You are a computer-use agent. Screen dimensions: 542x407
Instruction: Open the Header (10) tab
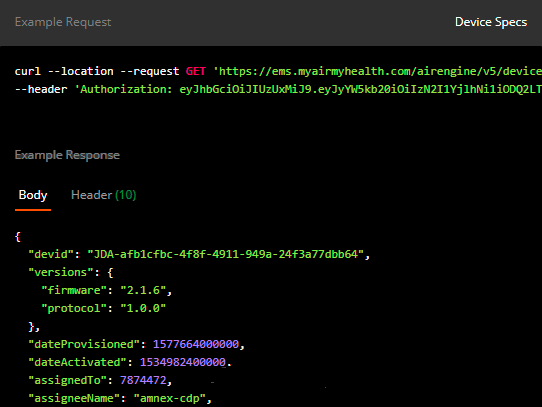(103, 195)
